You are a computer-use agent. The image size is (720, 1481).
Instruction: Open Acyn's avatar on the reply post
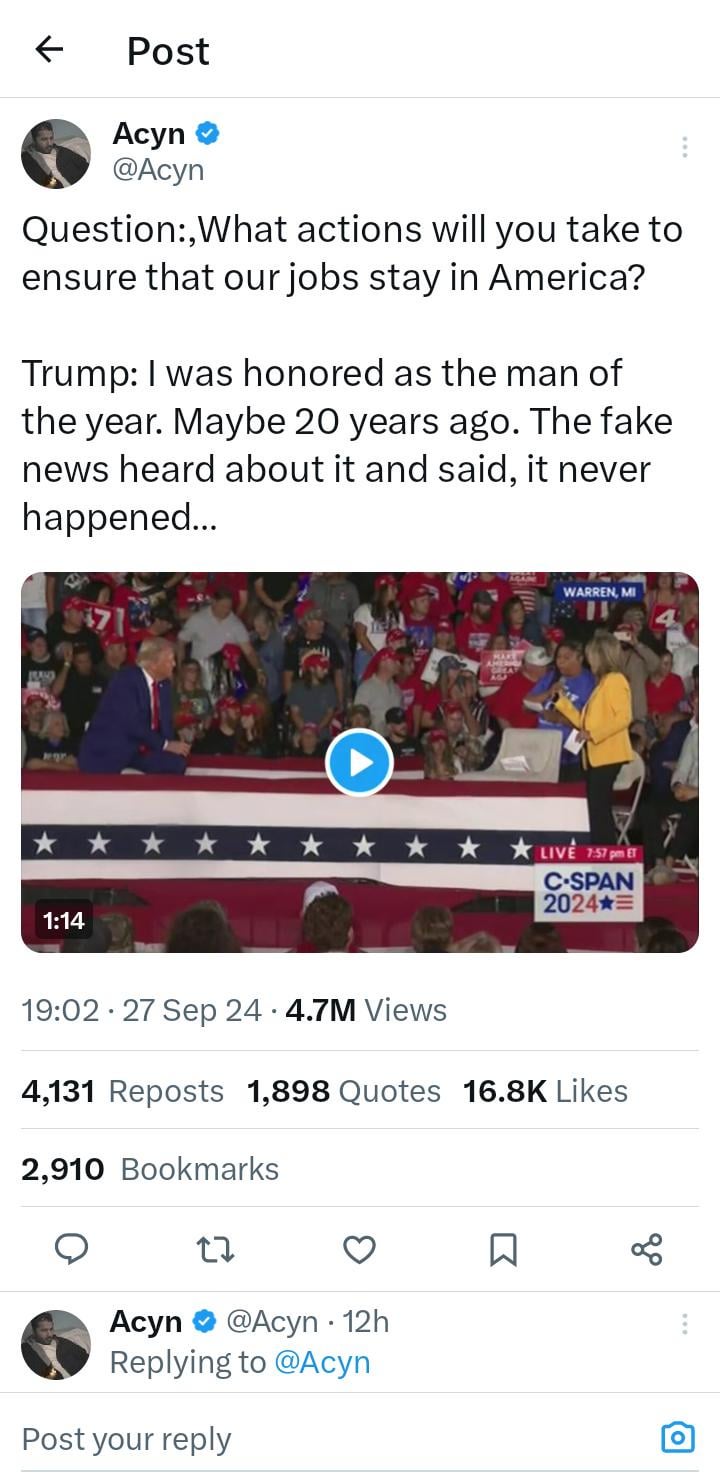click(56, 1344)
